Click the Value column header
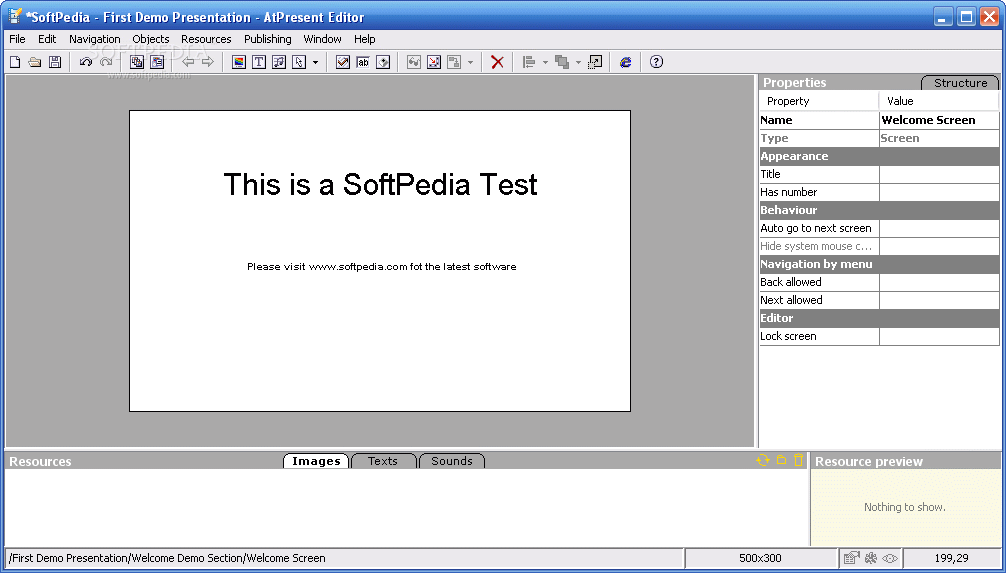Screen dimensions: 1006x573 [x=939, y=101]
